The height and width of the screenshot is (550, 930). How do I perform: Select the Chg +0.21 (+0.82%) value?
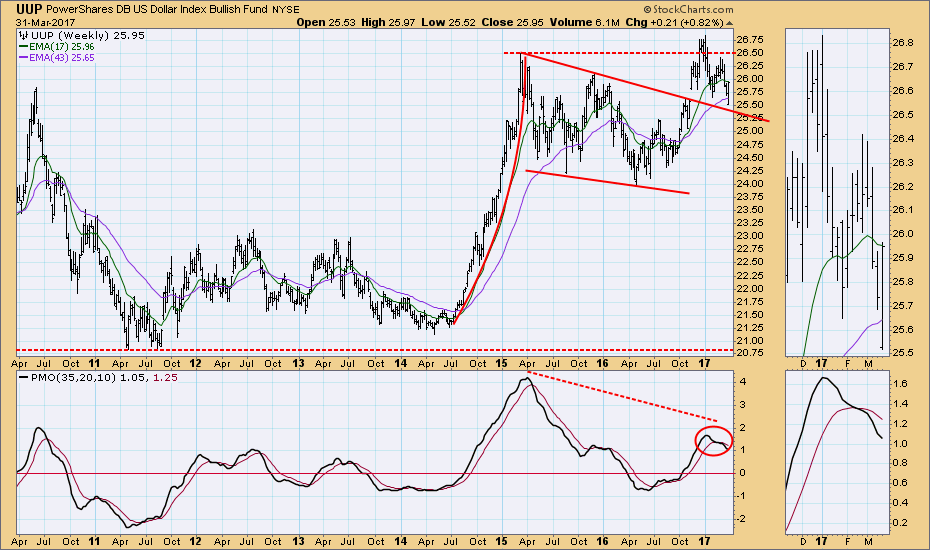click(674, 23)
